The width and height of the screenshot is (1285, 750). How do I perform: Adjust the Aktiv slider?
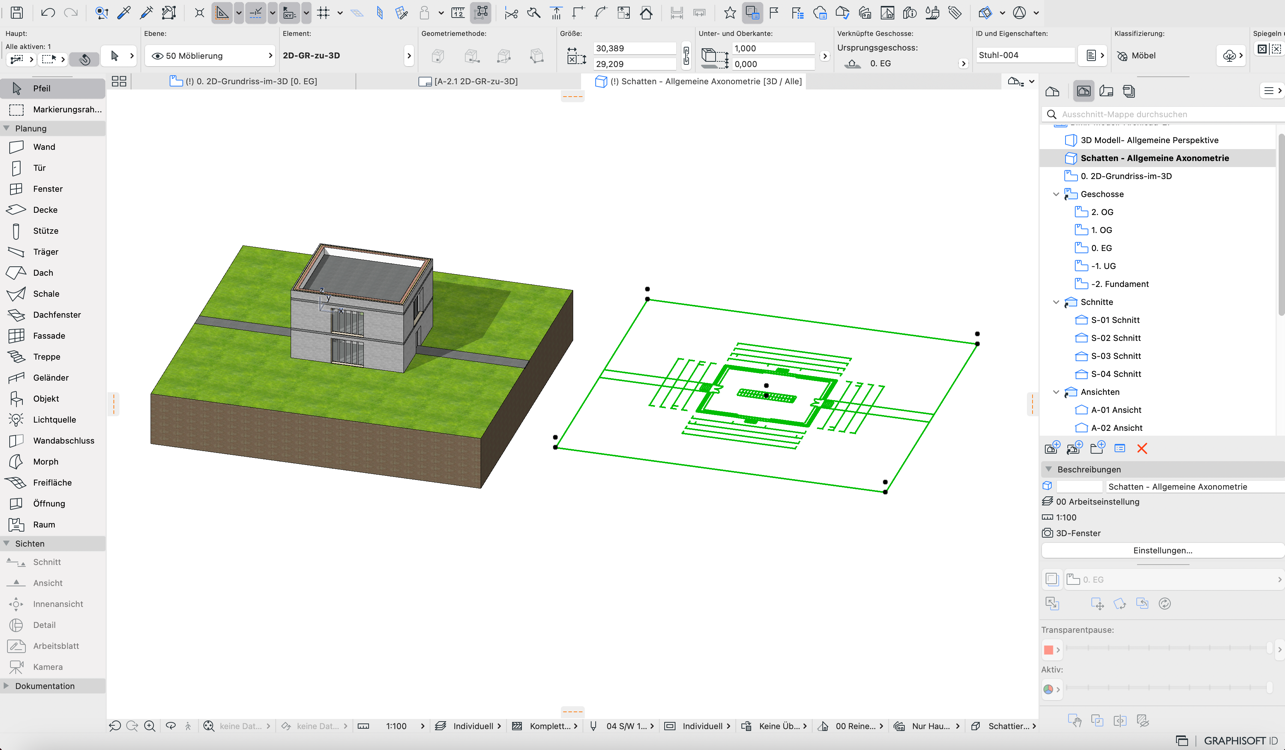click(x=1170, y=689)
